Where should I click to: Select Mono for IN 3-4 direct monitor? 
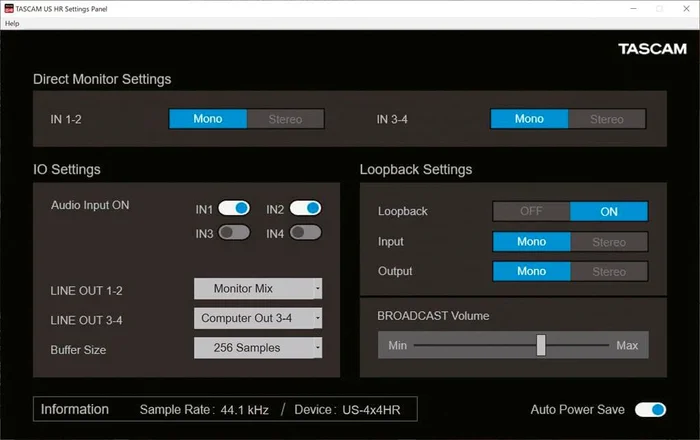pyautogui.click(x=529, y=119)
